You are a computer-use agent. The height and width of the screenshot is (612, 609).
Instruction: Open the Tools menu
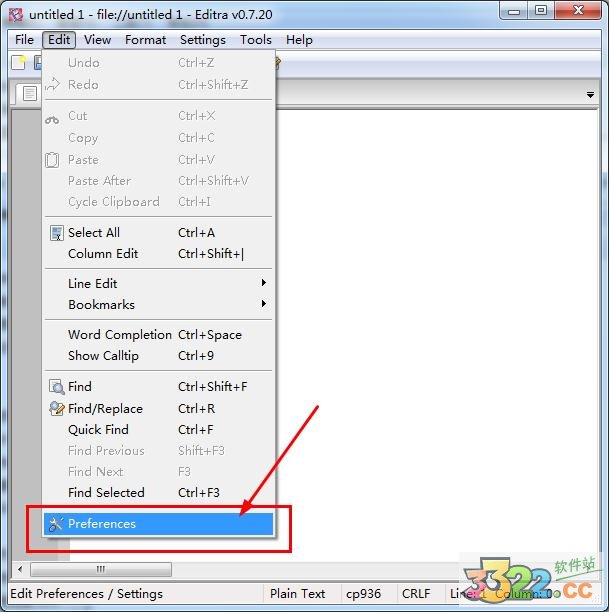pyautogui.click(x=256, y=40)
